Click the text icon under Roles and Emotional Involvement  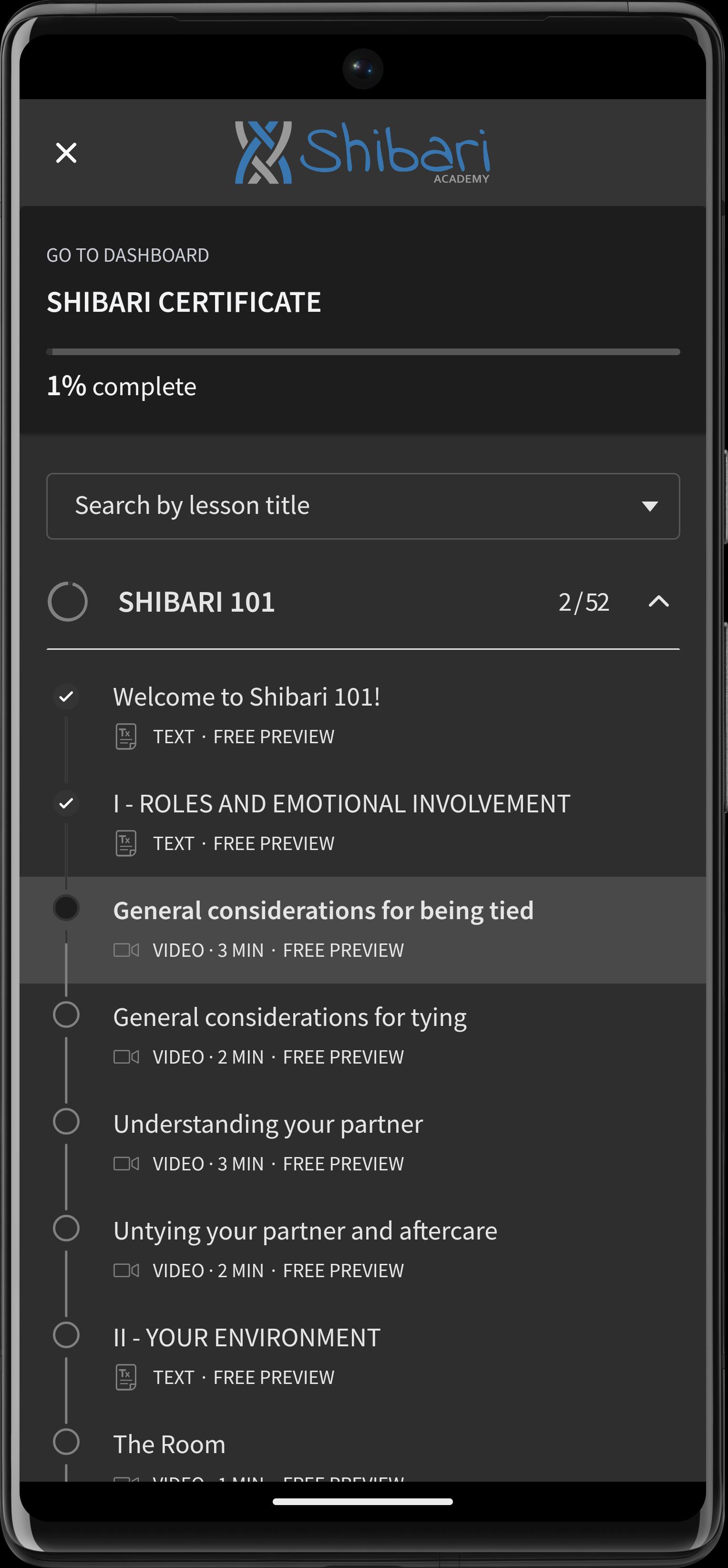click(x=126, y=843)
